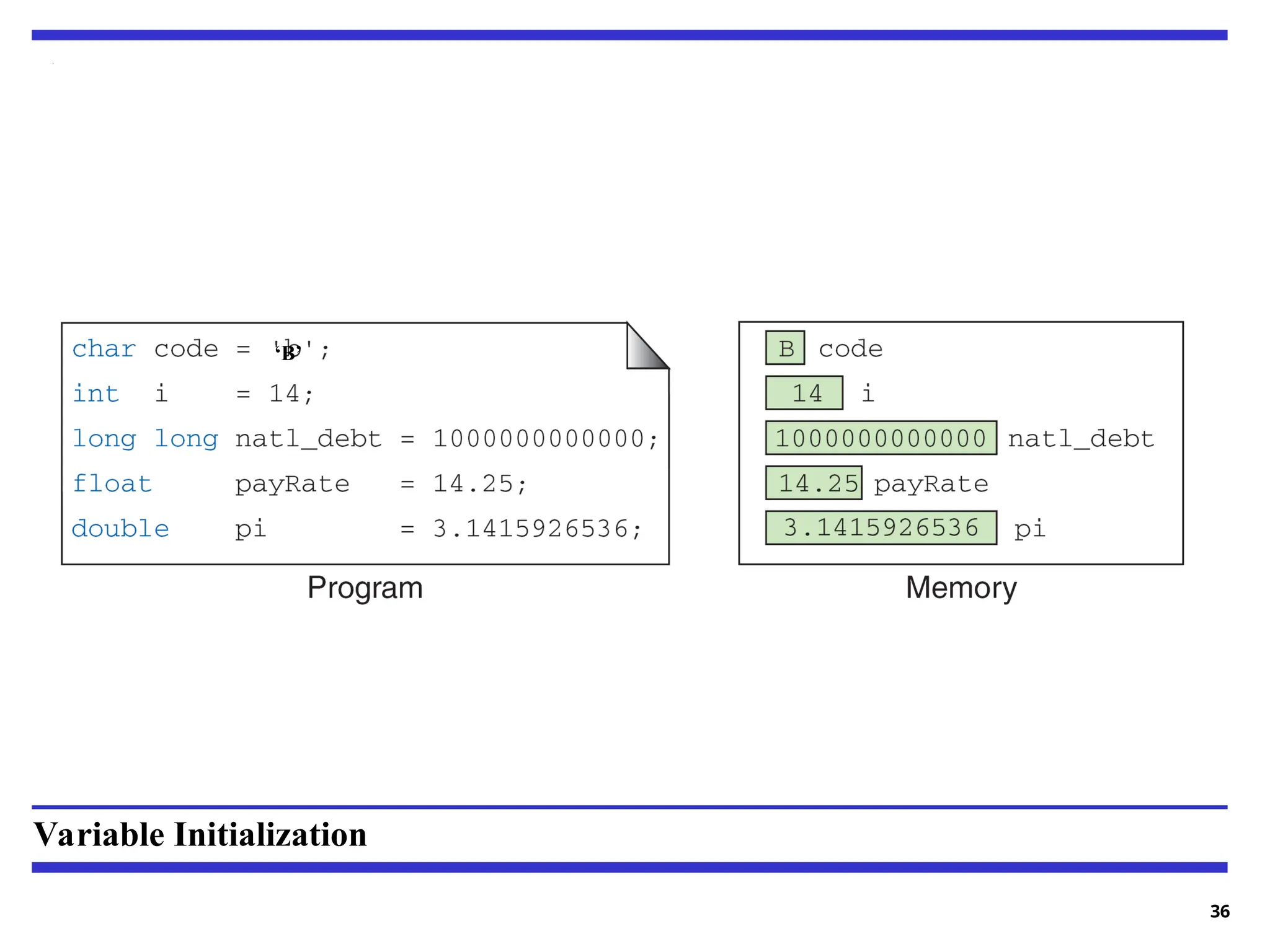The height and width of the screenshot is (952, 1270).
Task: Click slide page number 36
Action: [1220, 912]
